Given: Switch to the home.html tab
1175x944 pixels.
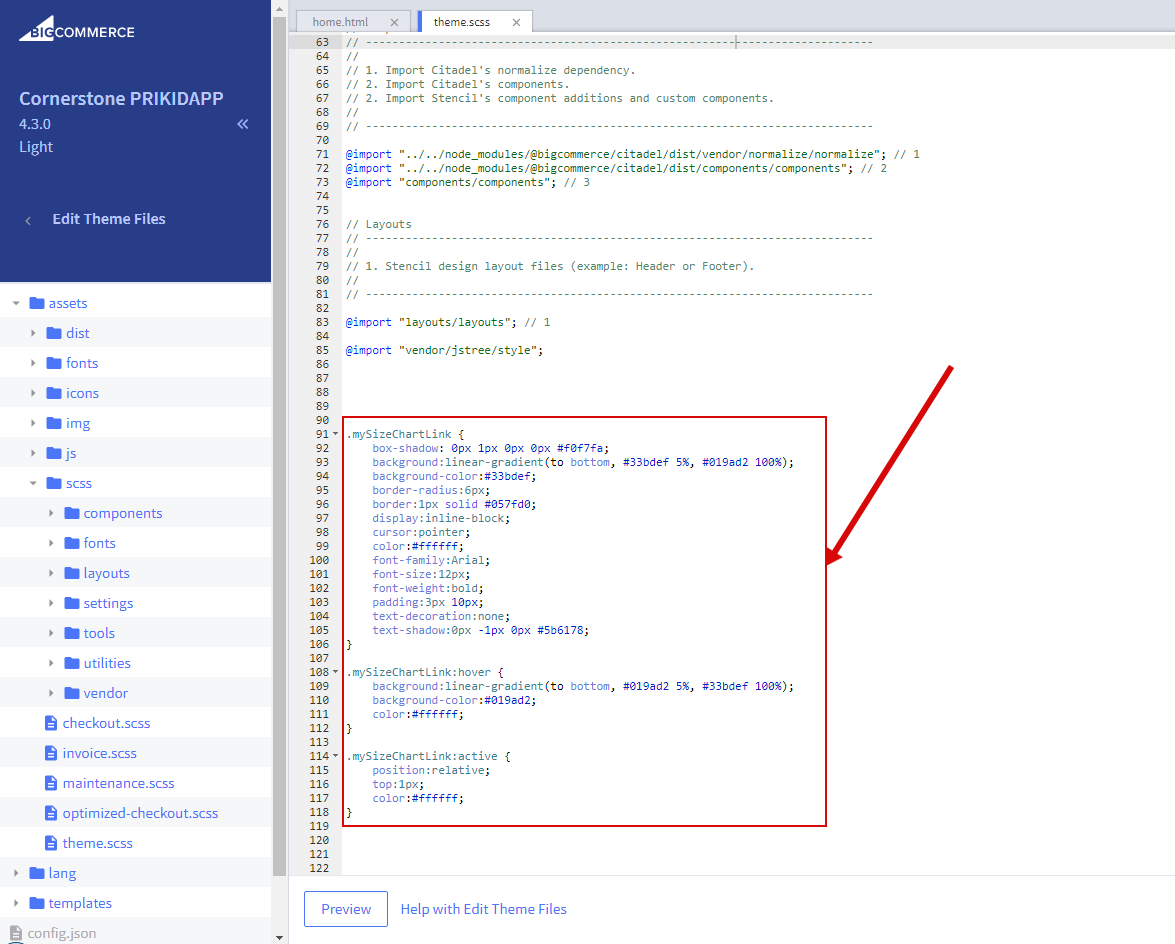Looking at the screenshot, I should pos(340,22).
